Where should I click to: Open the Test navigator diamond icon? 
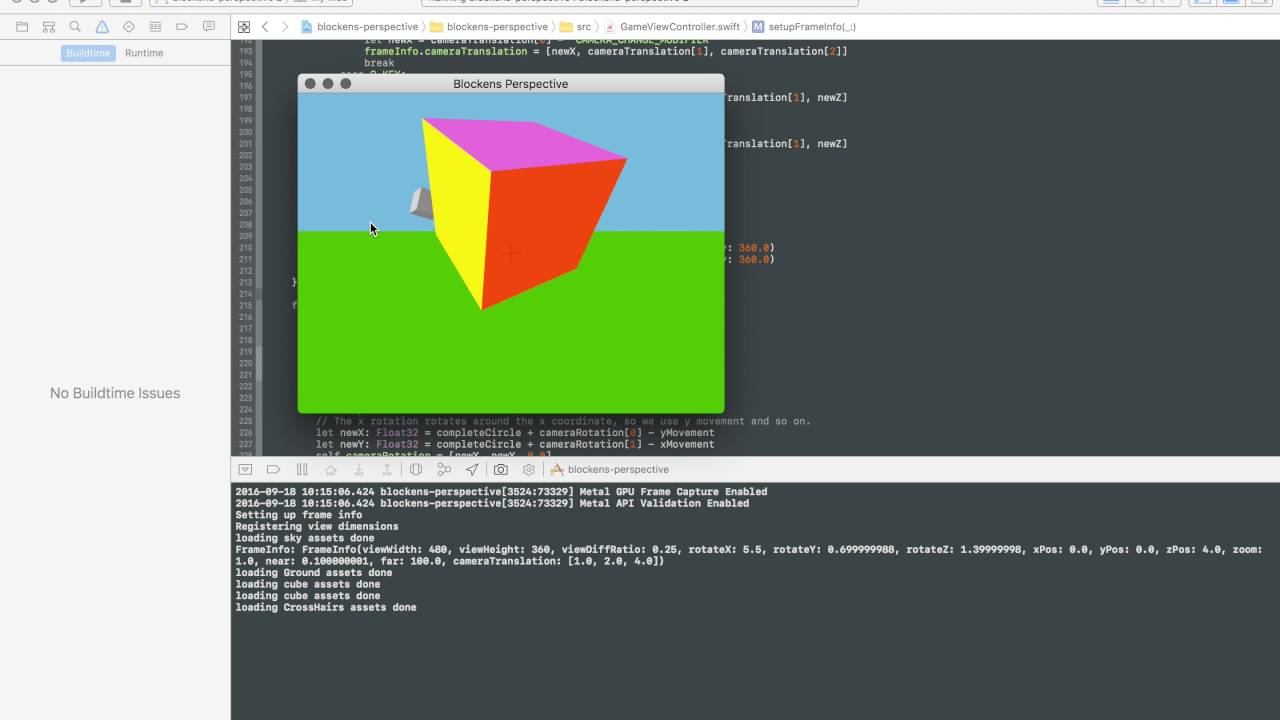tap(128, 27)
